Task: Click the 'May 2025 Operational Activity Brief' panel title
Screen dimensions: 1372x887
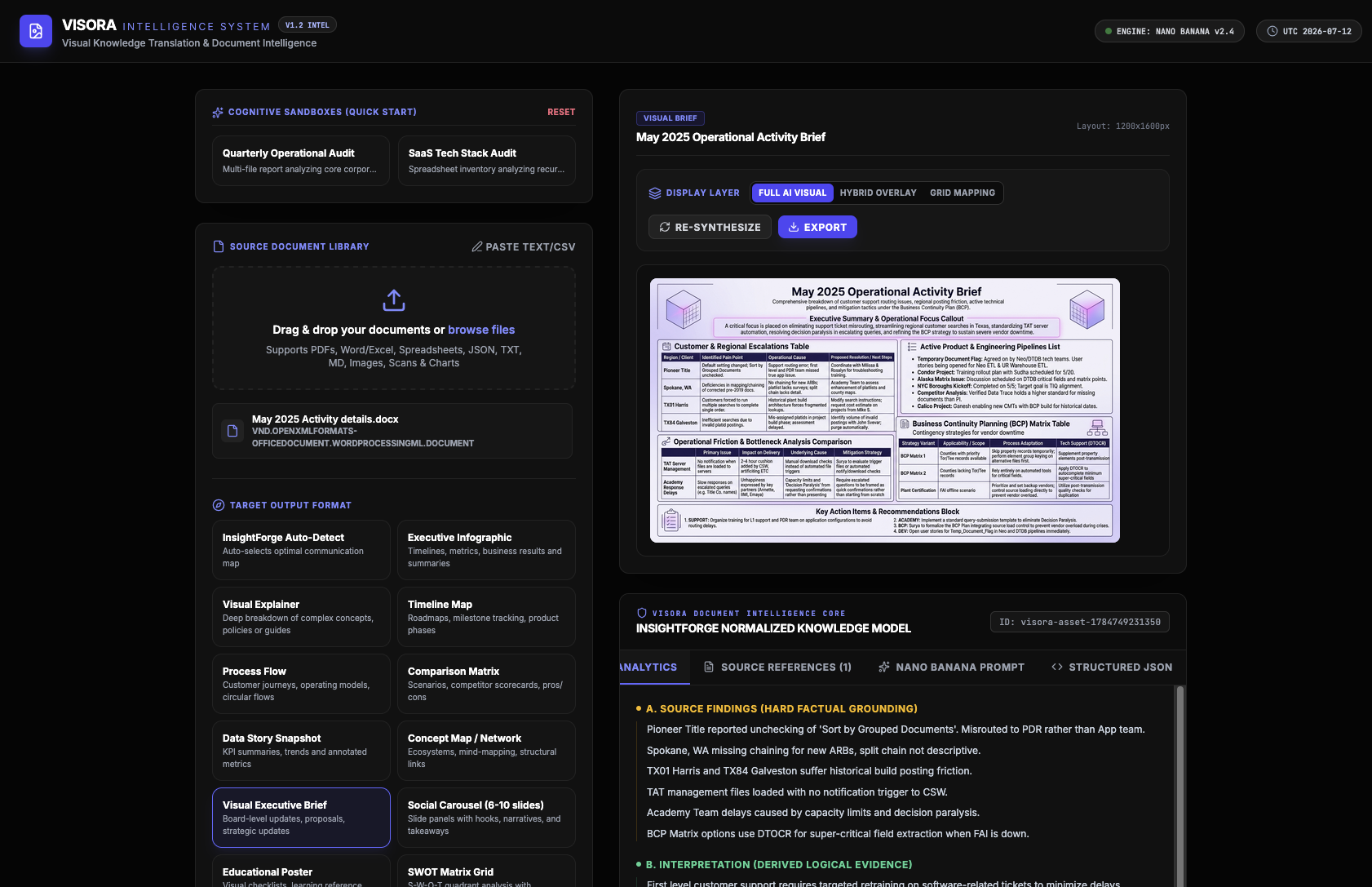Action: coord(731,137)
